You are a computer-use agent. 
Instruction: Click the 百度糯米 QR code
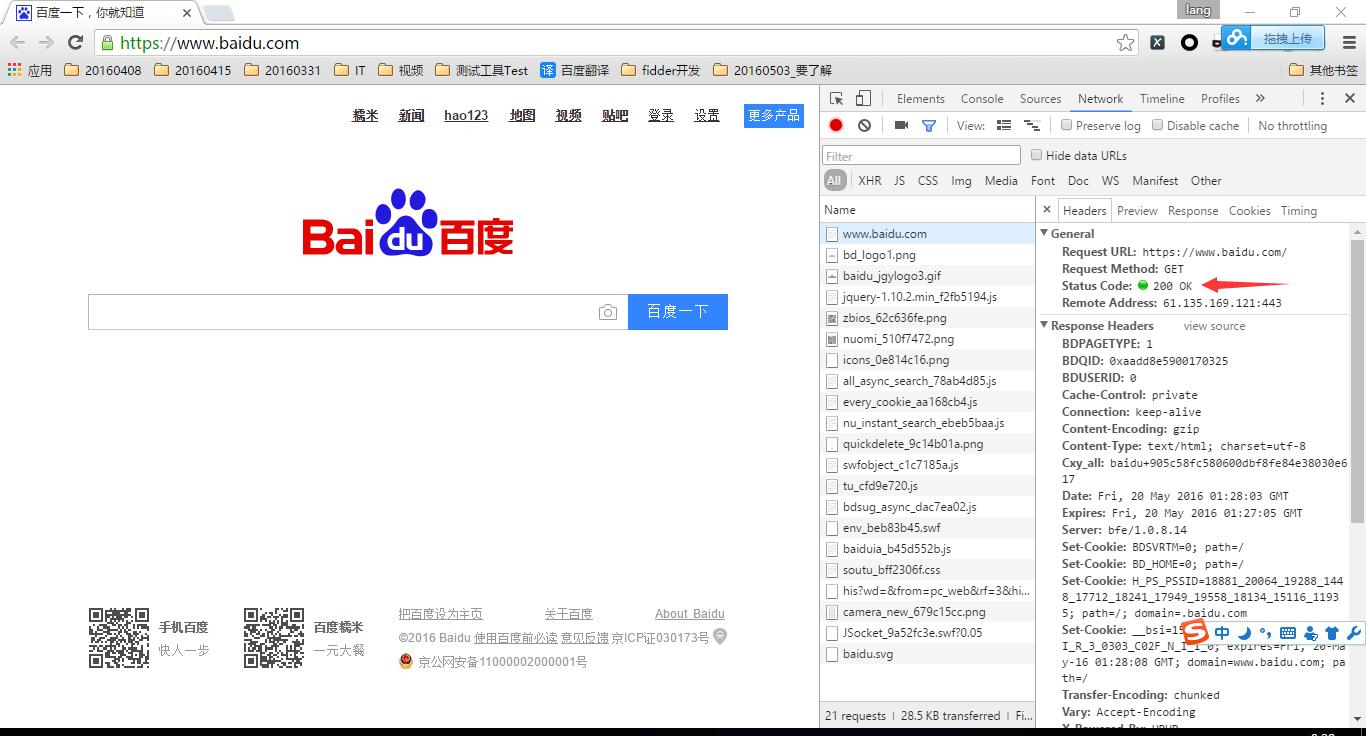(x=274, y=637)
